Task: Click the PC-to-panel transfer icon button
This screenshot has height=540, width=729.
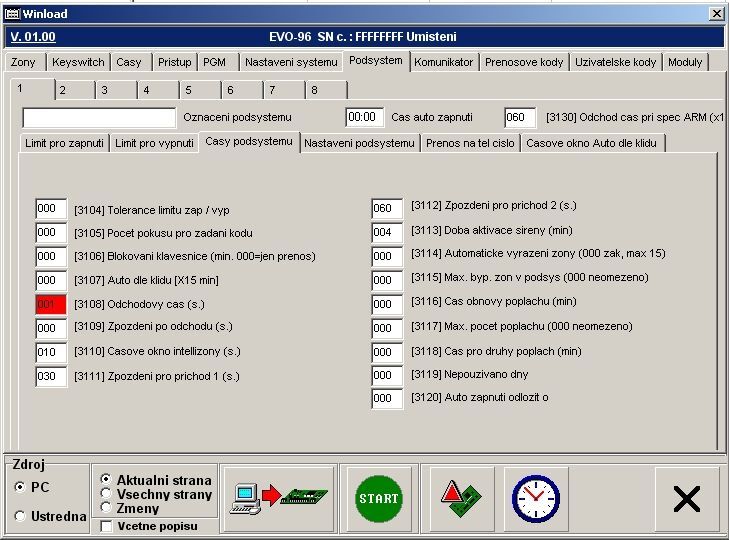Action: point(279,497)
